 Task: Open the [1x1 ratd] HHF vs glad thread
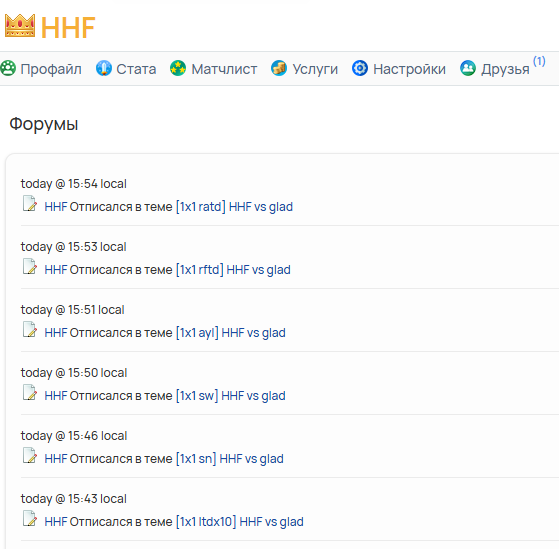coord(235,207)
